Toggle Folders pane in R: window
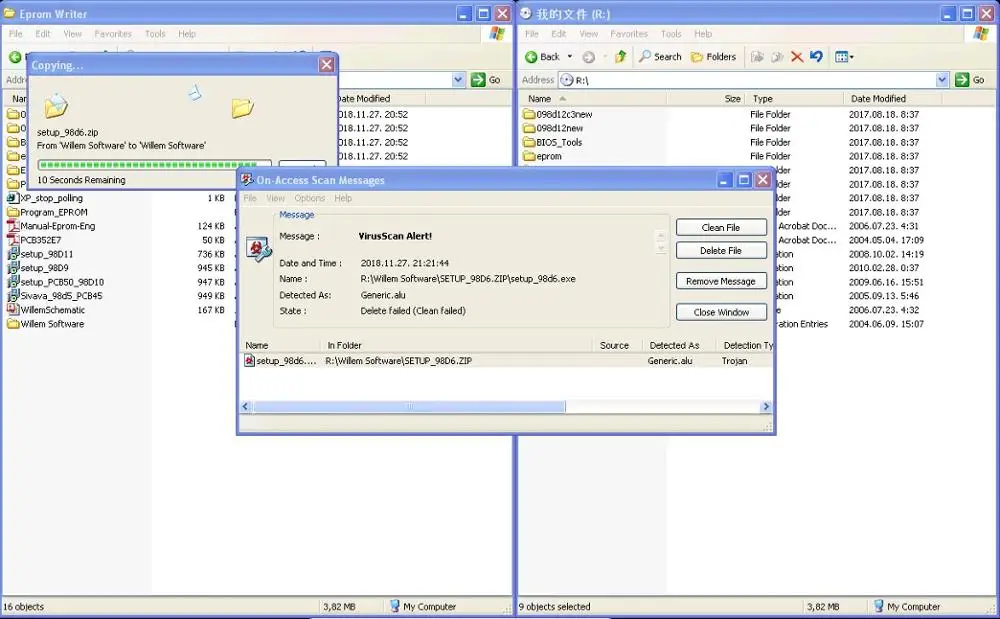This screenshot has width=1000, height=619. [x=714, y=57]
